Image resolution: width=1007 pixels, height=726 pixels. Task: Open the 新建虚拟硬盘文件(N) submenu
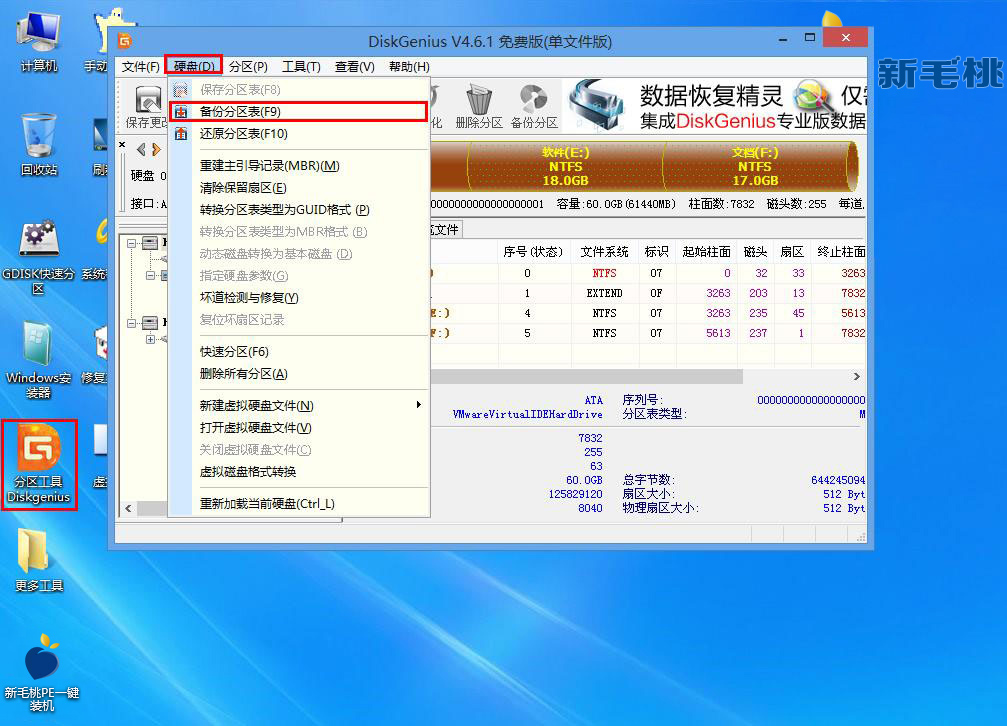[299, 405]
